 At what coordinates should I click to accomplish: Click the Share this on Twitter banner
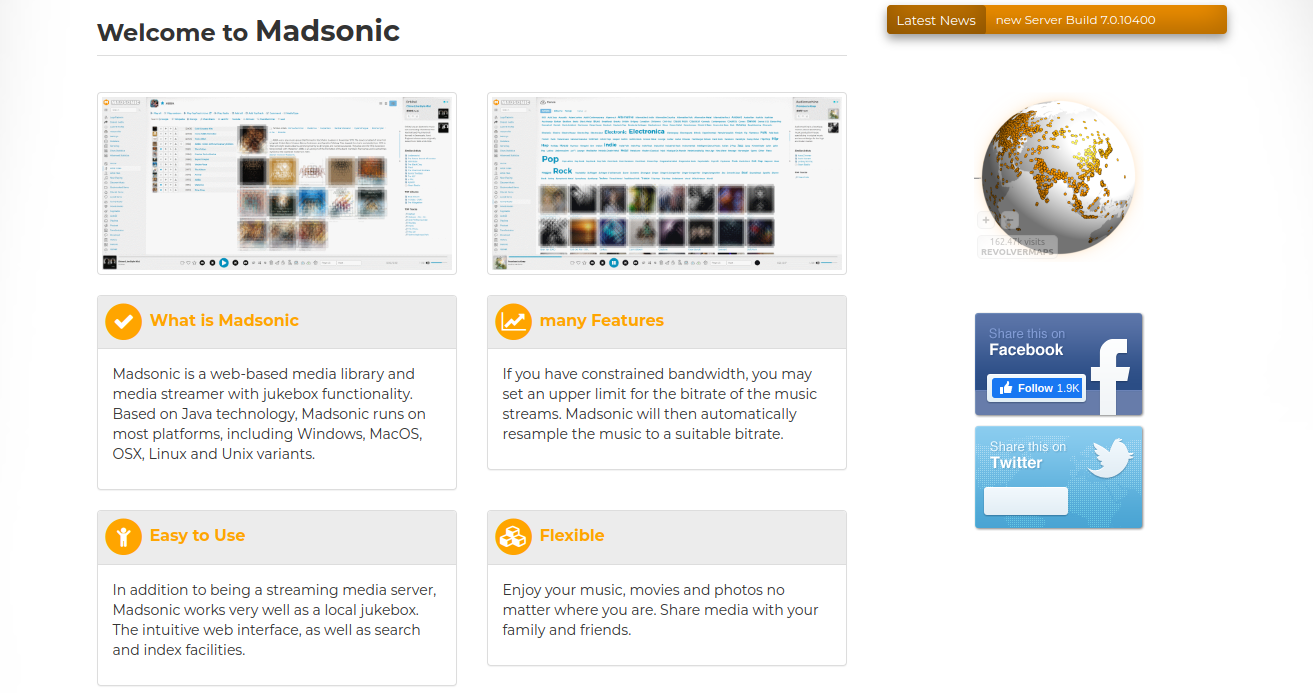pos(1059,477)
